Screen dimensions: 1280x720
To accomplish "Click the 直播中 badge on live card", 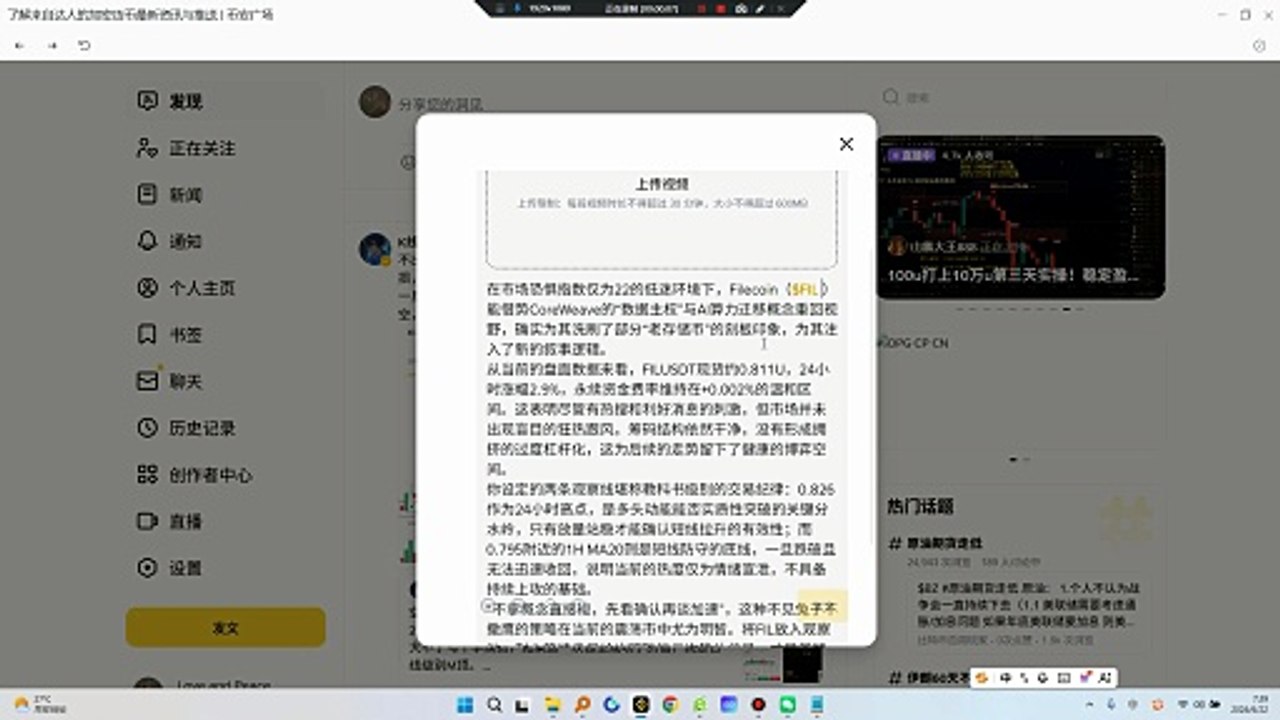I will 912,156.
